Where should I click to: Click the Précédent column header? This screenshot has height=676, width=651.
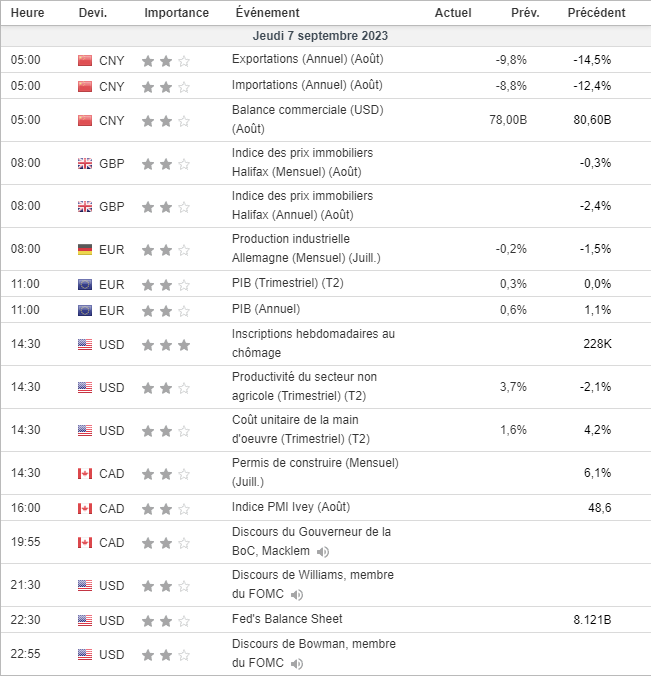click(x=596, y=13)
